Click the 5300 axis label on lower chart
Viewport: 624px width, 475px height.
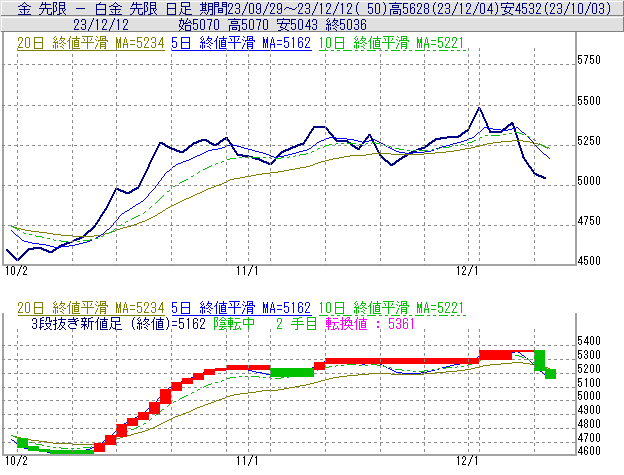coord(589,355)
